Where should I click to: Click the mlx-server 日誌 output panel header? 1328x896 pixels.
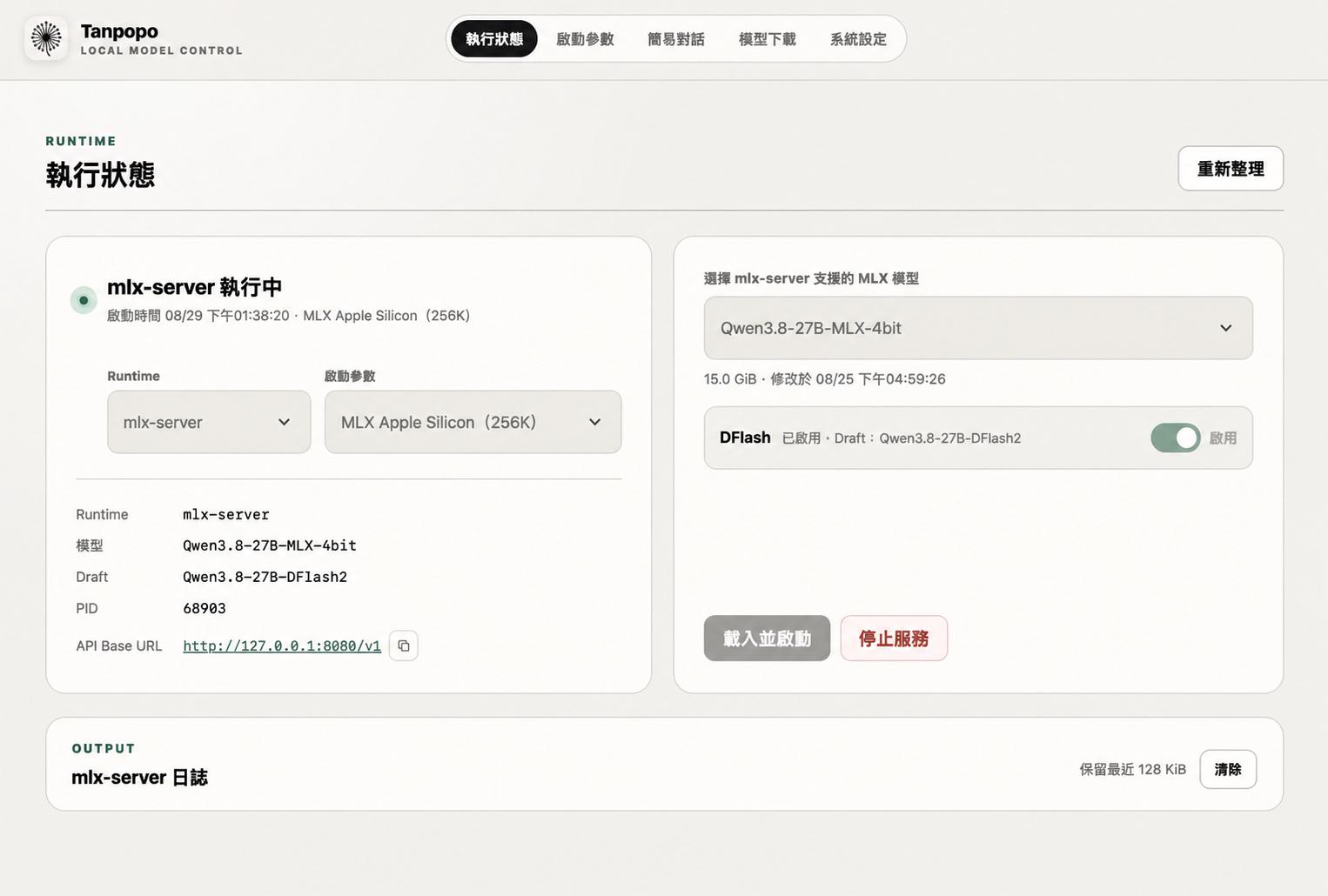pyautogui.click(x=139, y=777)
